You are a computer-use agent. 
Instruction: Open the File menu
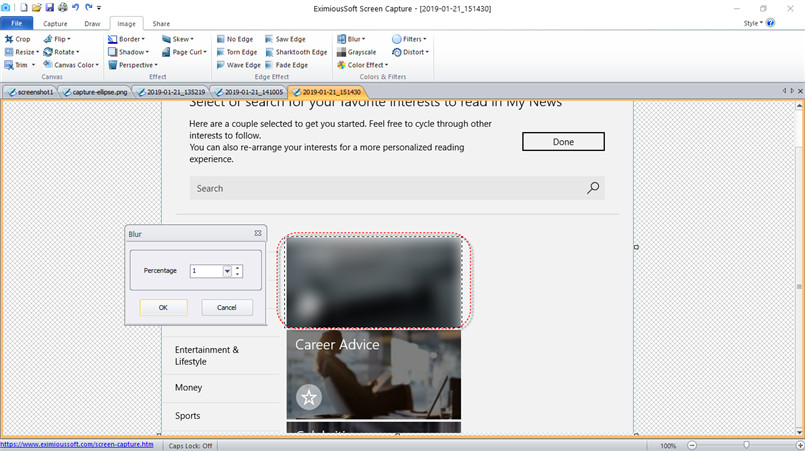[16, 24]
